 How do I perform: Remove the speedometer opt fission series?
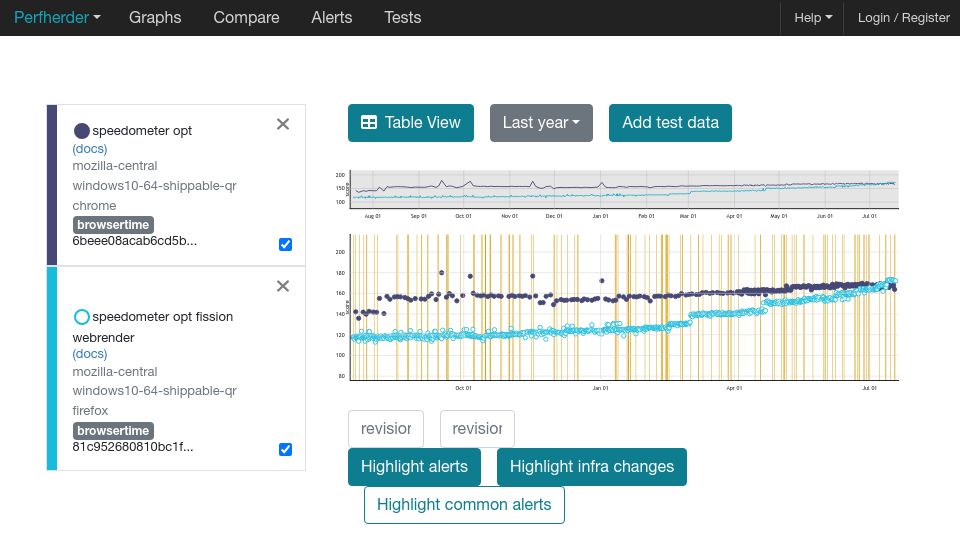[x=283, y=286]
